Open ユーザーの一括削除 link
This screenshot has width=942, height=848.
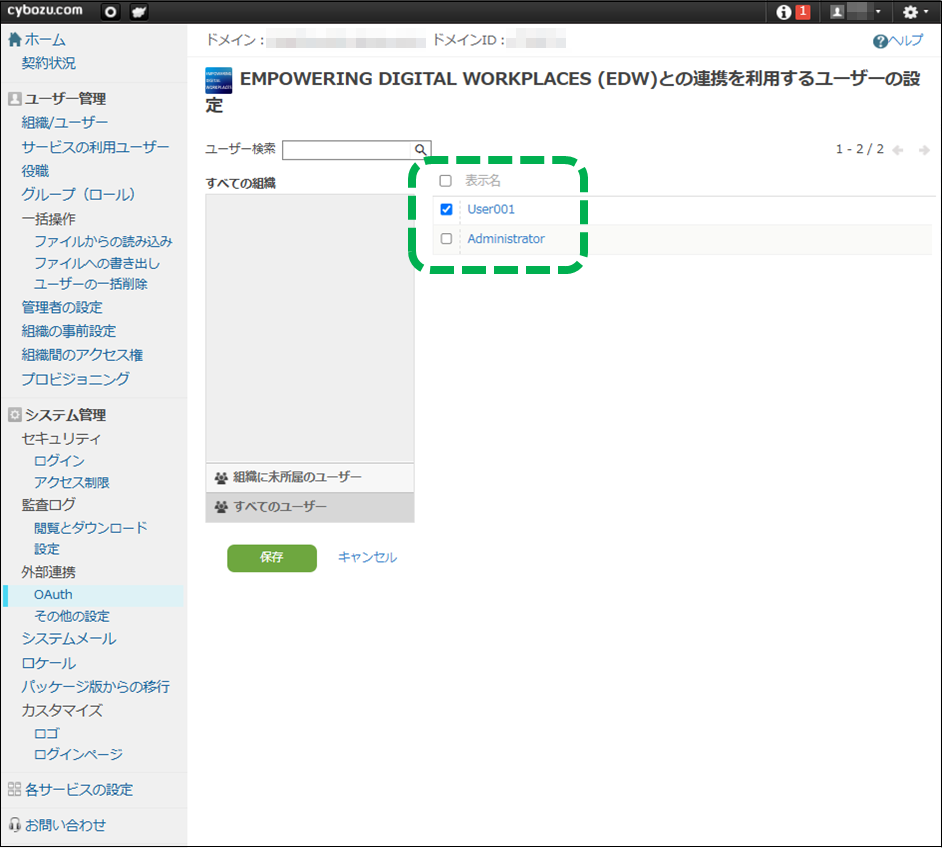(91, 284)
